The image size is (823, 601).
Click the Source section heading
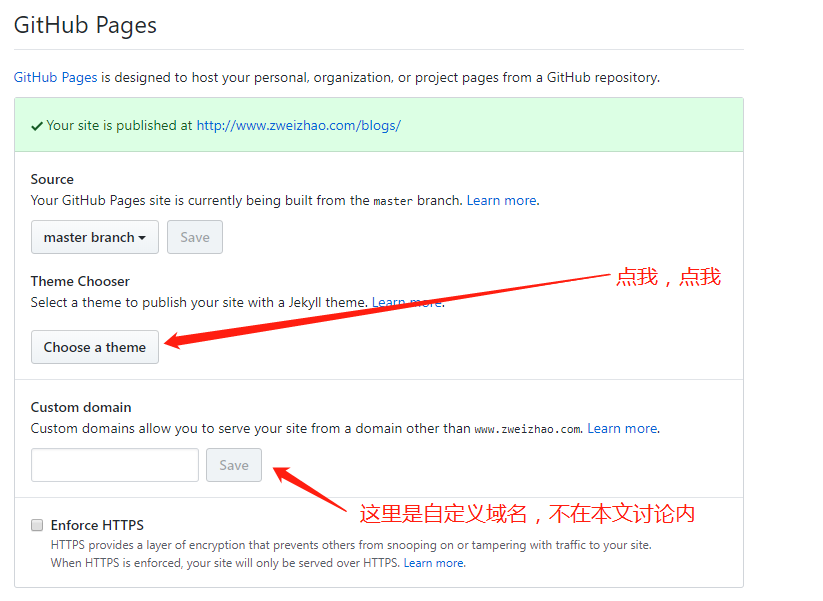click(x=52, y=180)
